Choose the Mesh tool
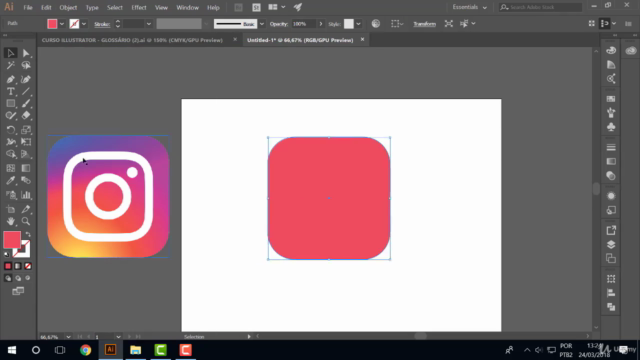The height and width of the screenshot is (360, 640). [11, 168]
